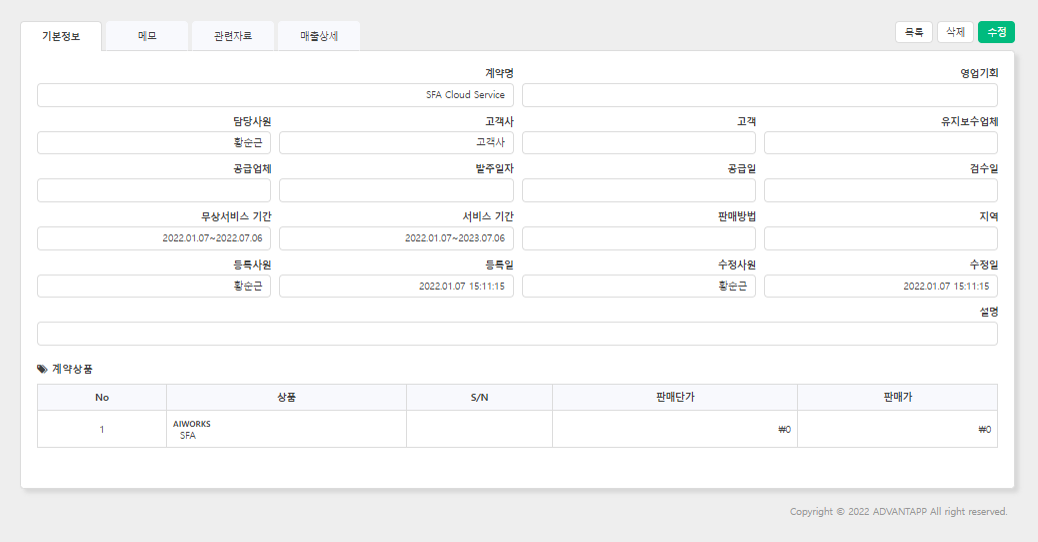Click the S/N column header
Screen dimensions: 1038x542
pos(479,397)
